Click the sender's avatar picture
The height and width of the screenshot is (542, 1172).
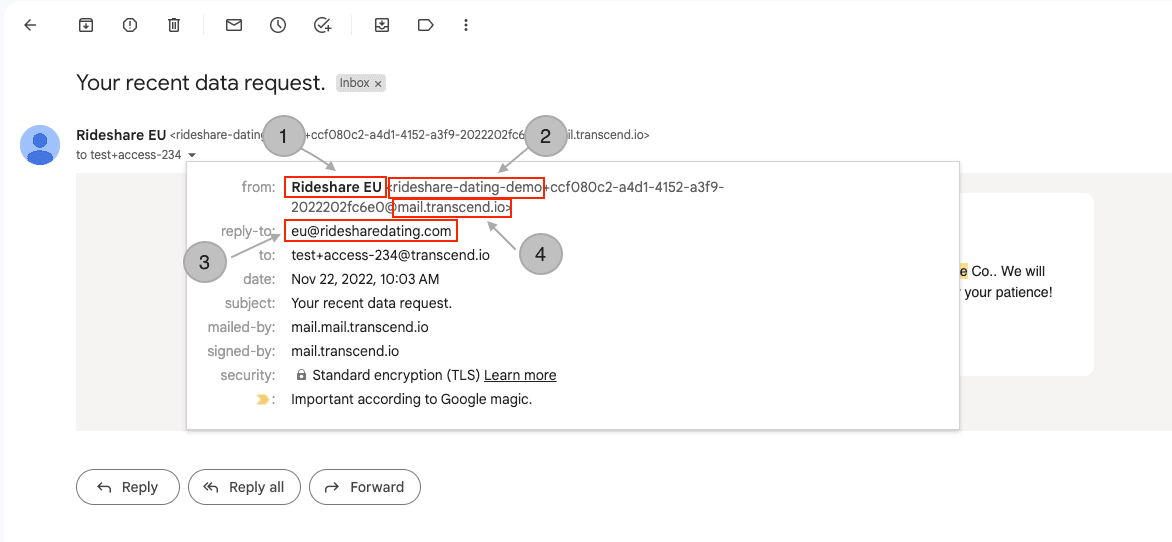(40, 145)
